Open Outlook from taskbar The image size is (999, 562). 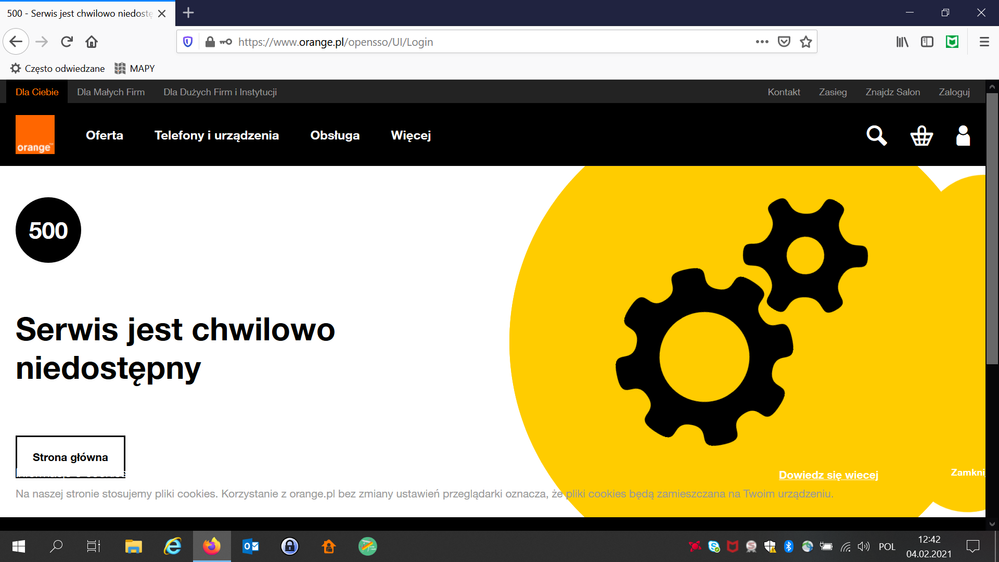250,546
